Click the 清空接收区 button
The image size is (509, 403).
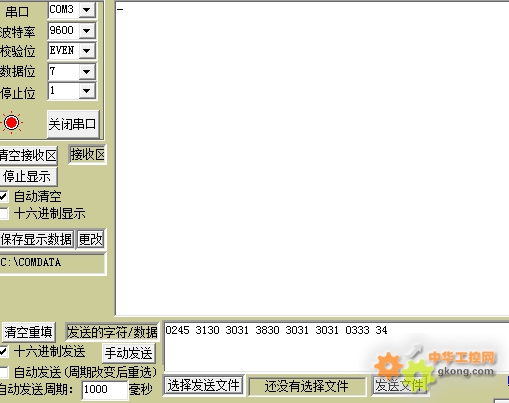click(x=28, y=155)
